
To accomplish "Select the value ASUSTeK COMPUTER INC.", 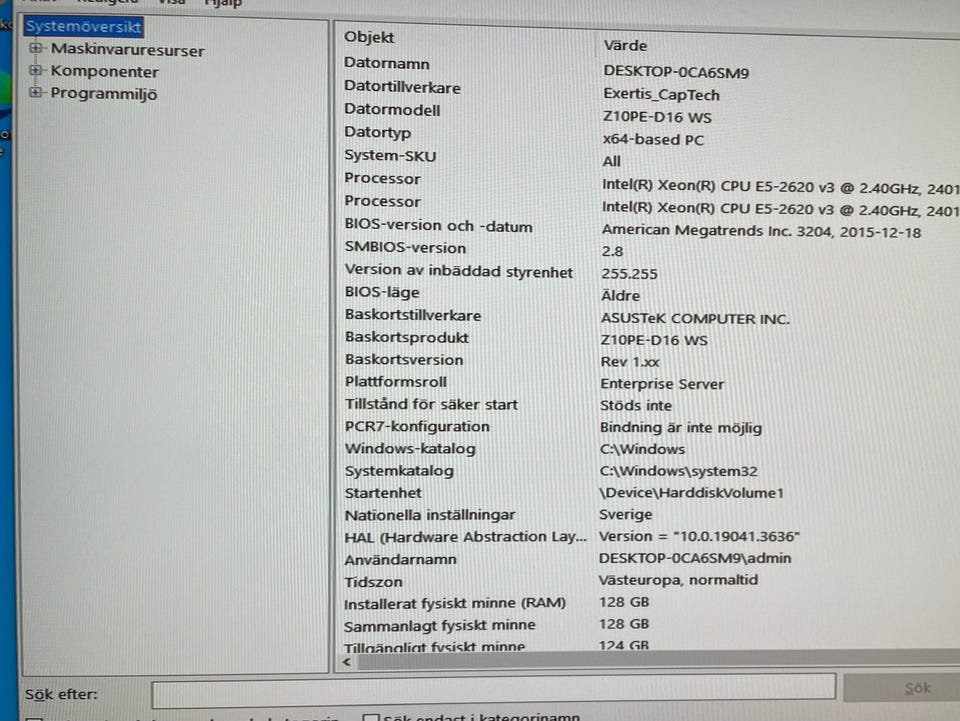I will (695, 318).
